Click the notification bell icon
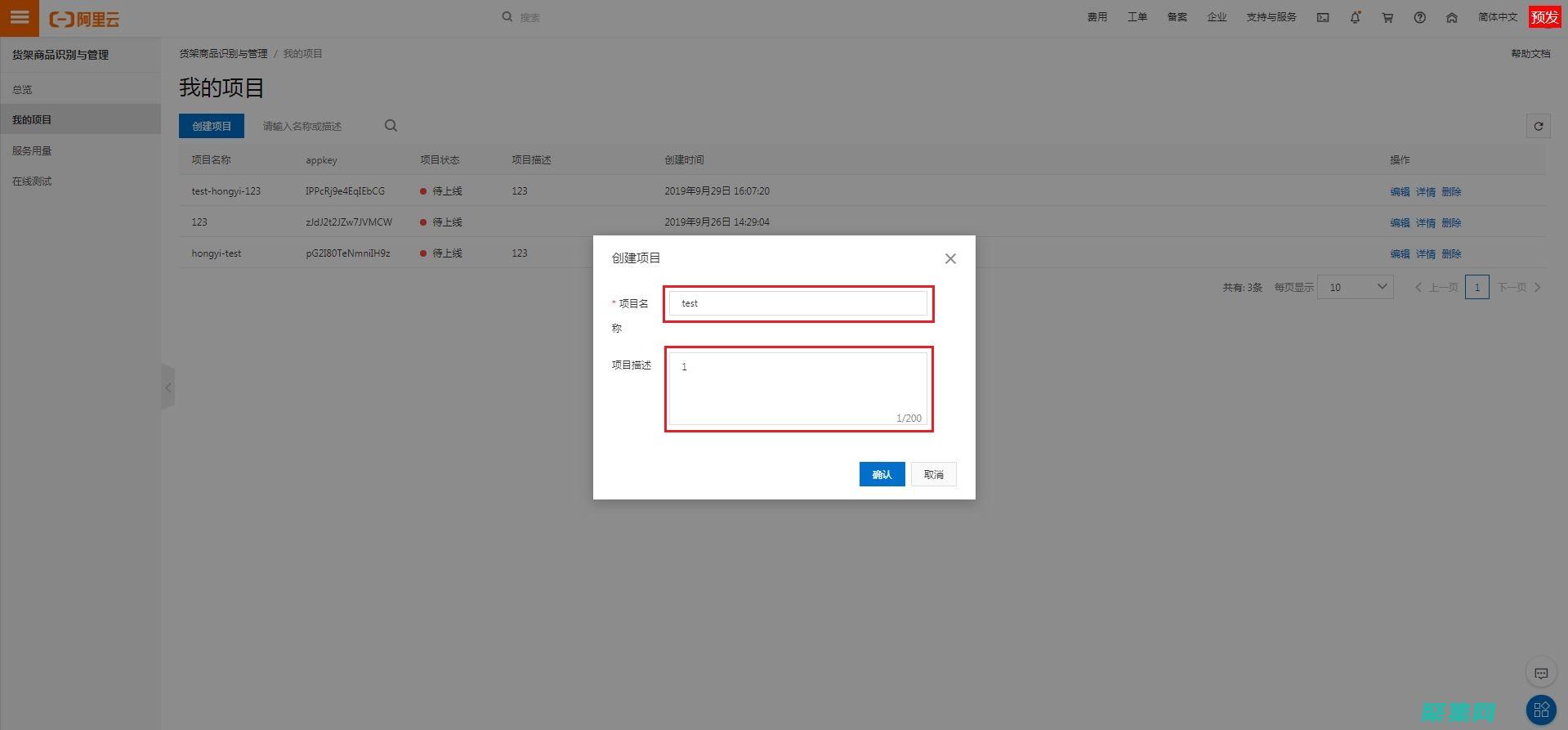The width and height of the screenshot is (1568, 730). 1355,17
